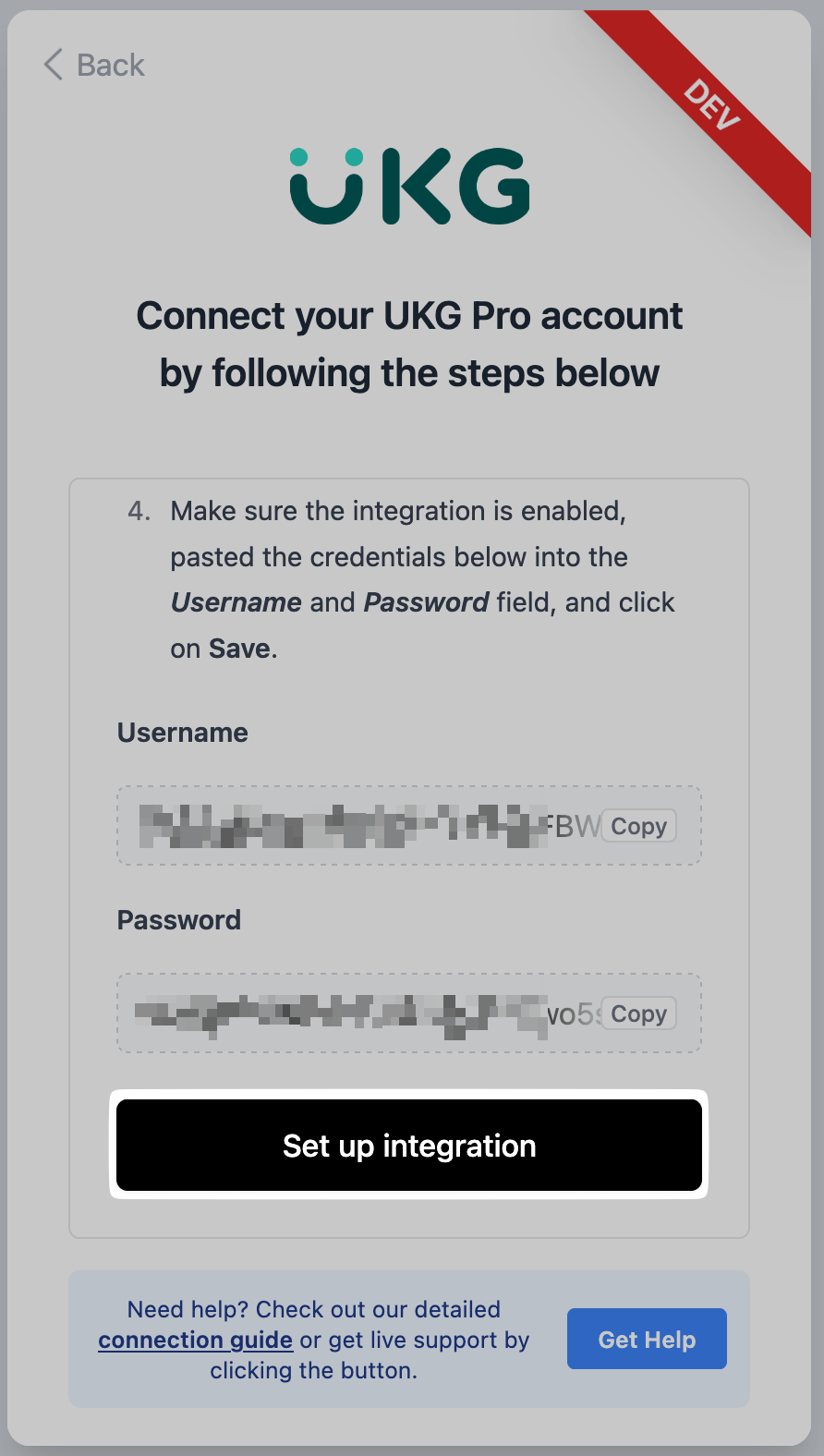824x1456 pixels.
Task: Click the bold word "Save" in instructions
Action: point(239,649)
